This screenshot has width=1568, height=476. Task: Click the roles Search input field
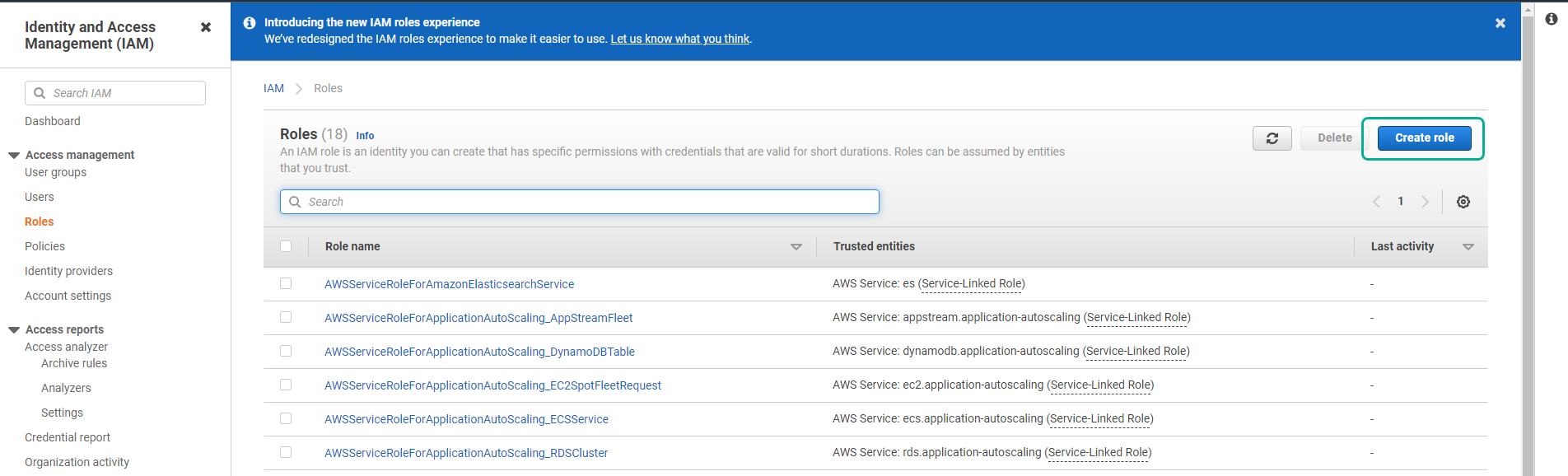[589, 202]
